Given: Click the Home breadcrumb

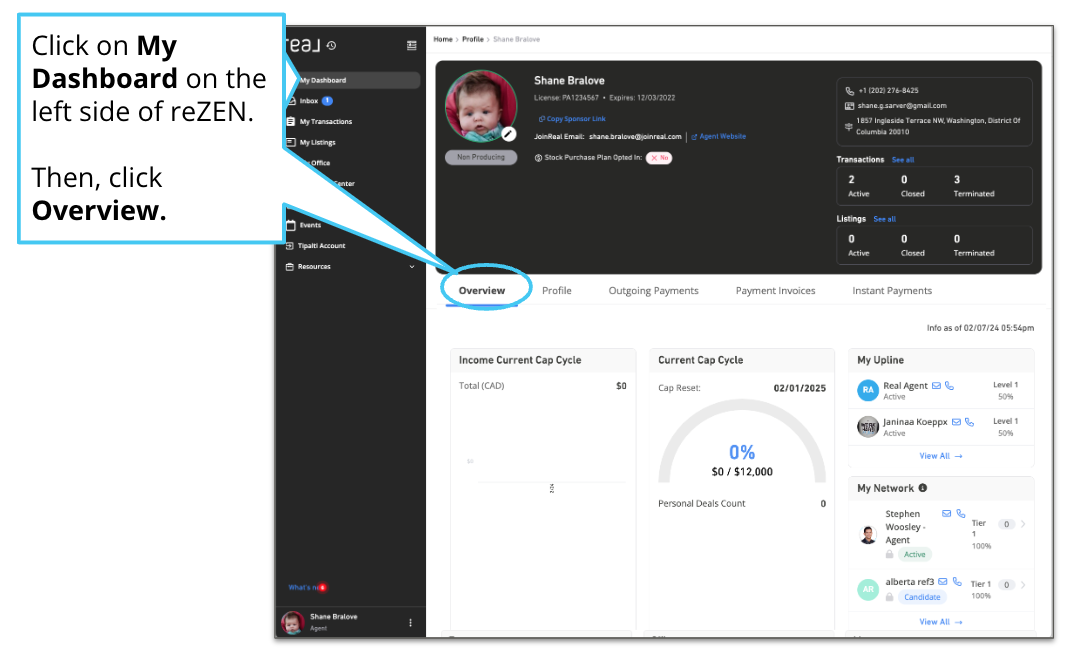Looking at the screenshot, I should tap(442, 39).
